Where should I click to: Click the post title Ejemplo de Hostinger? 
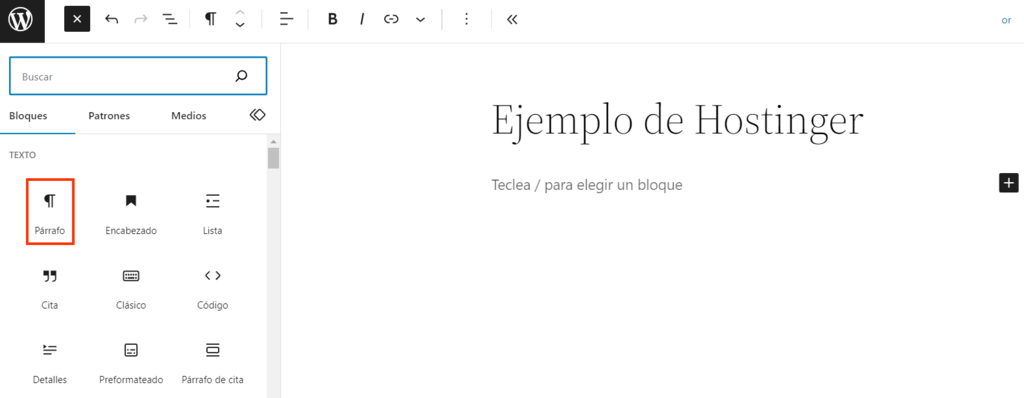pos(677,123)
